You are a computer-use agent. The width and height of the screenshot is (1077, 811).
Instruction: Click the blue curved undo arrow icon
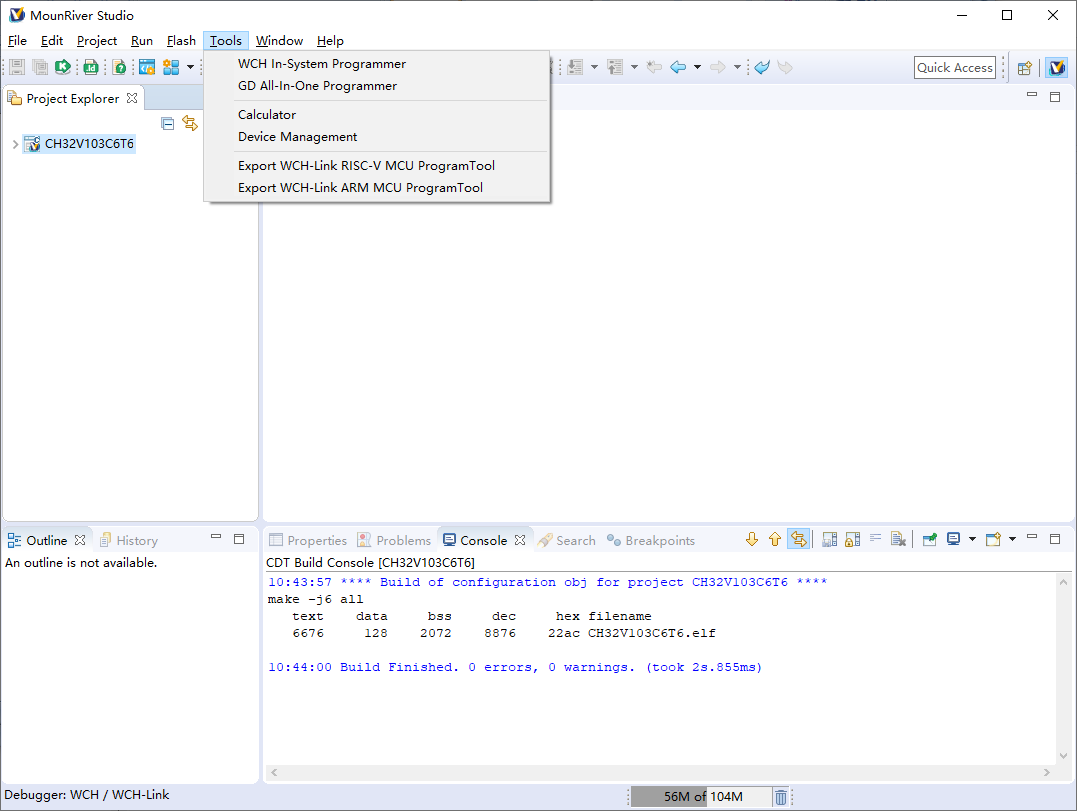[x=762, y=67]
